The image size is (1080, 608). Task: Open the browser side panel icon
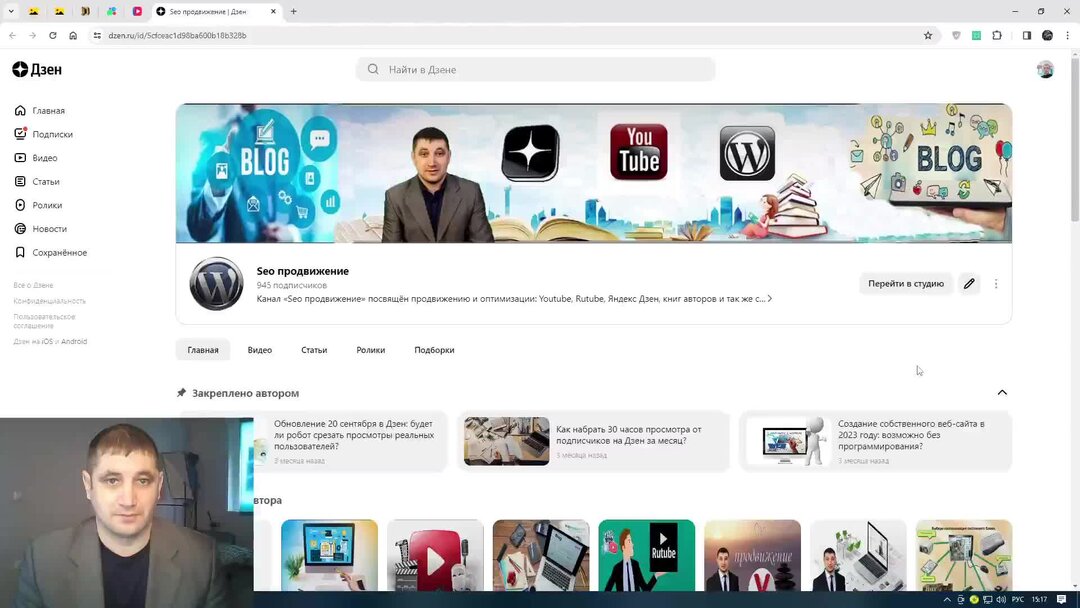(1026, 35)
